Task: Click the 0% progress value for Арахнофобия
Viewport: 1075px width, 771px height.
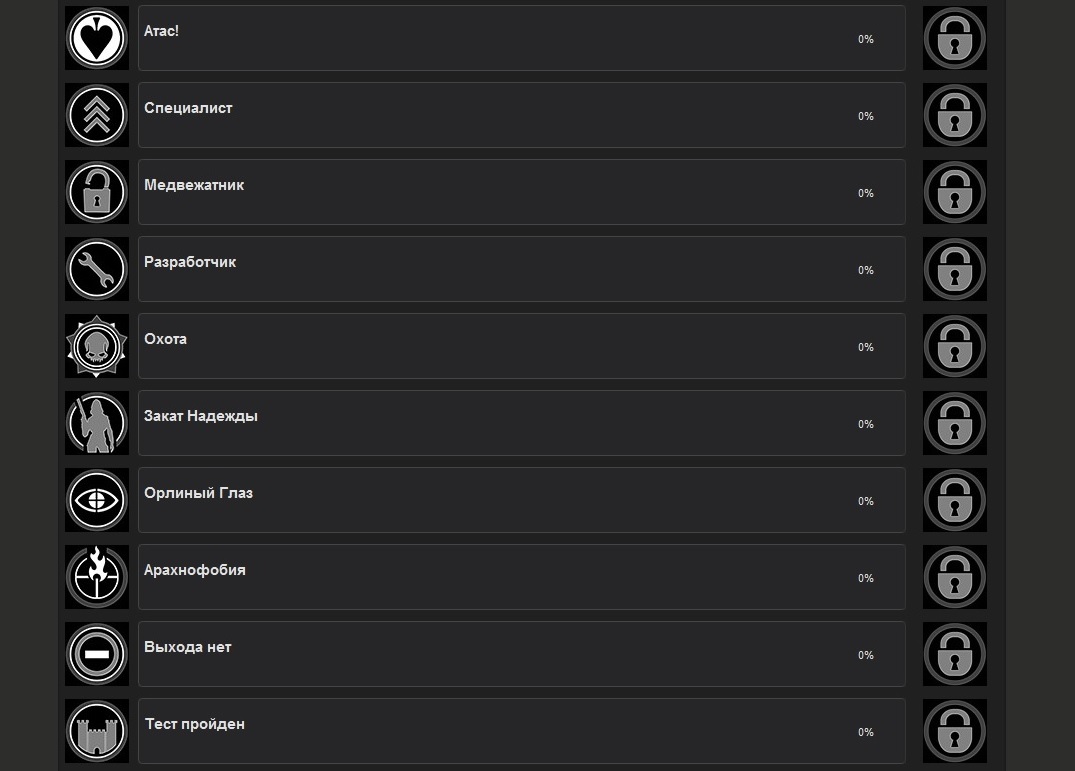Action: point(866,578)
